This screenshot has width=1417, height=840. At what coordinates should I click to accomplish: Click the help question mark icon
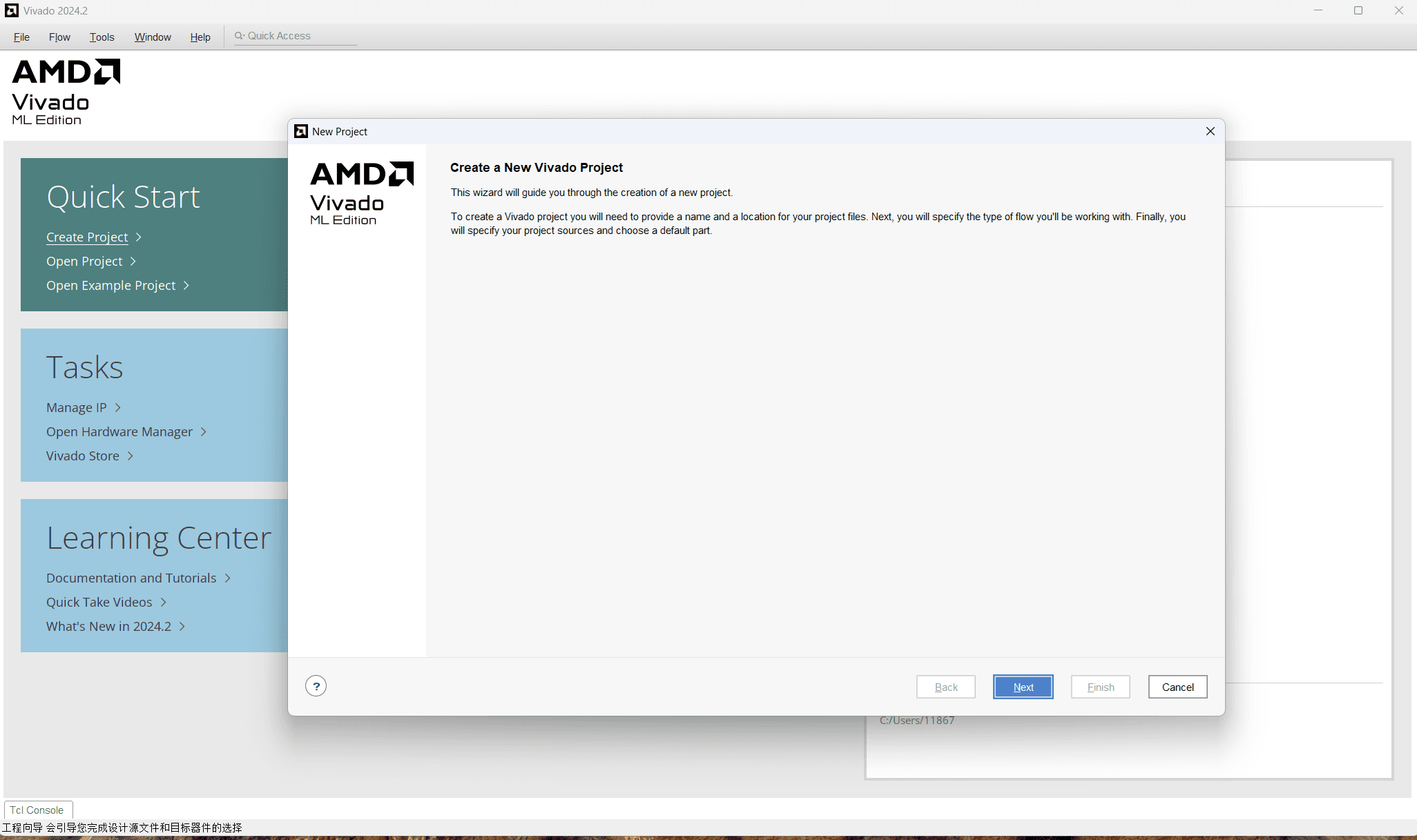tap(316, 686)
